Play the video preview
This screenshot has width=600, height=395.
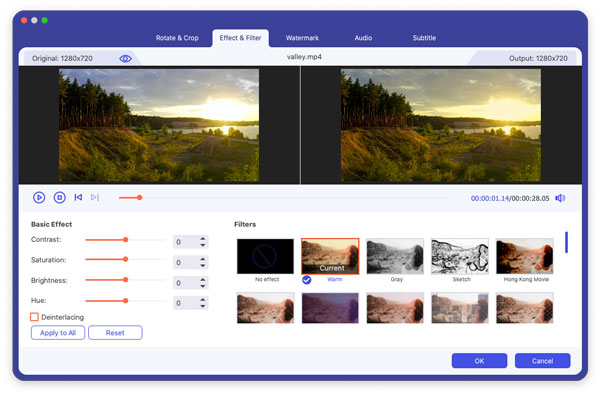pos(39,198)
